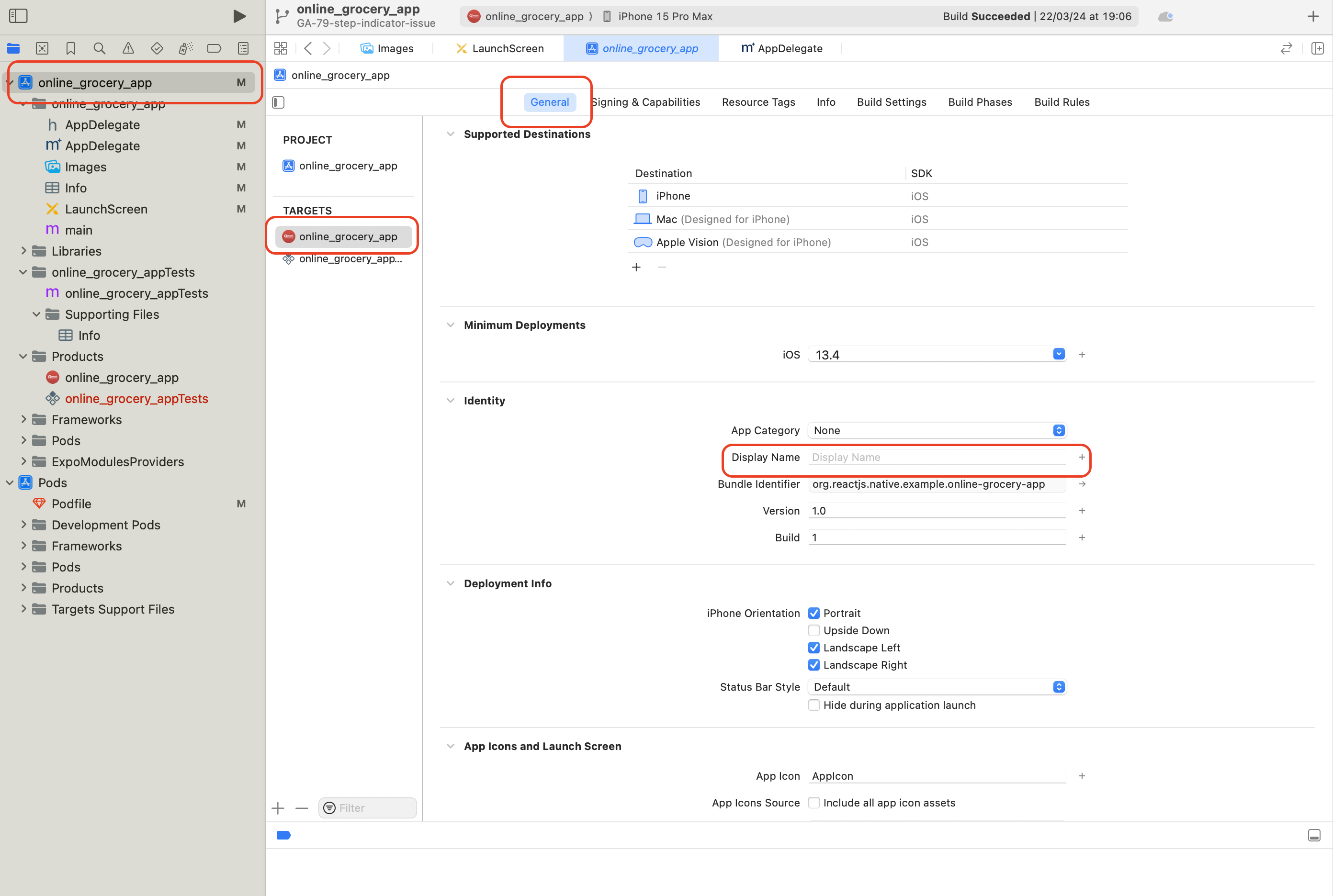Expand the Deployment Info section
The image size is (1333, 896).
[449, 583]
